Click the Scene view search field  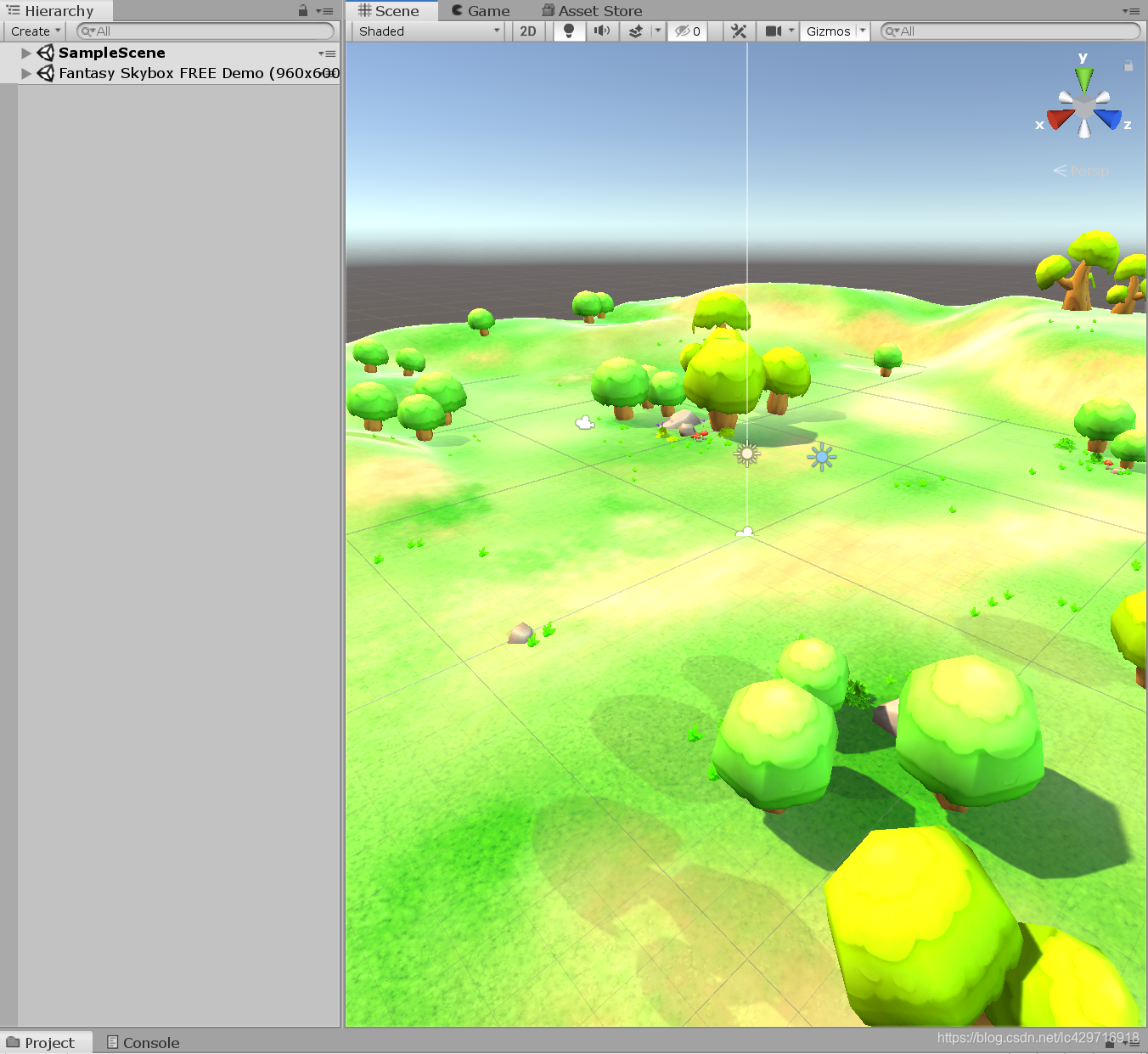click(x=1010, y=31)
